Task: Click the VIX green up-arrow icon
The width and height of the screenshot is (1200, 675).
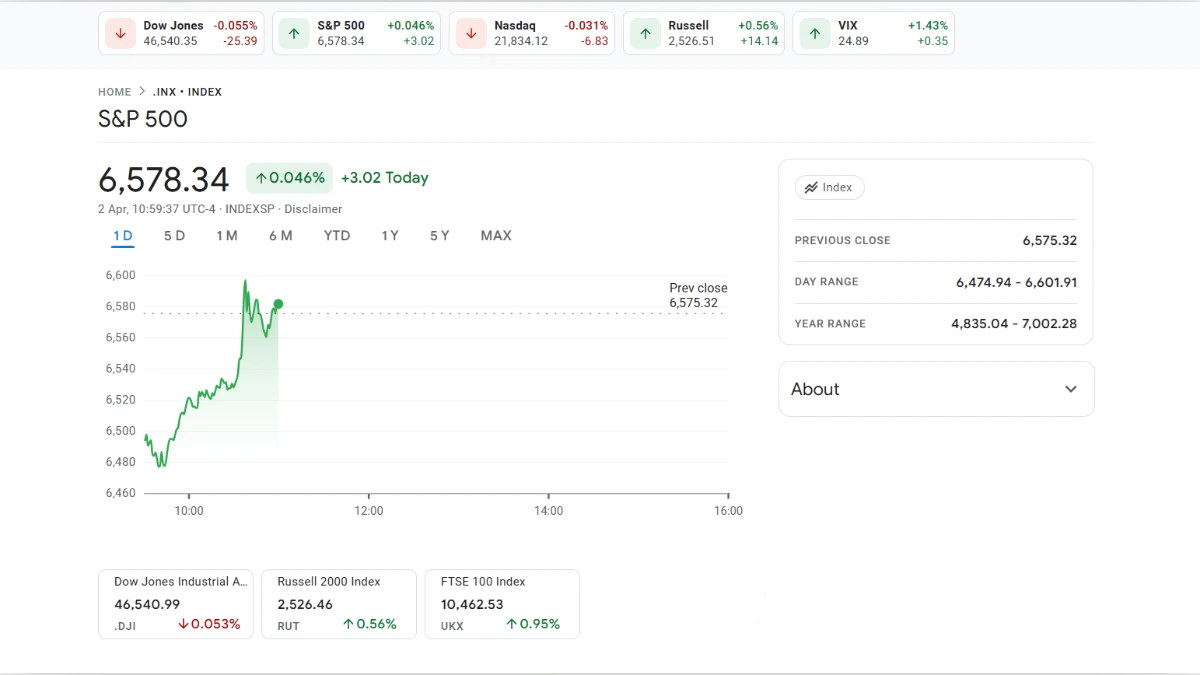Action: pos(815,33)
